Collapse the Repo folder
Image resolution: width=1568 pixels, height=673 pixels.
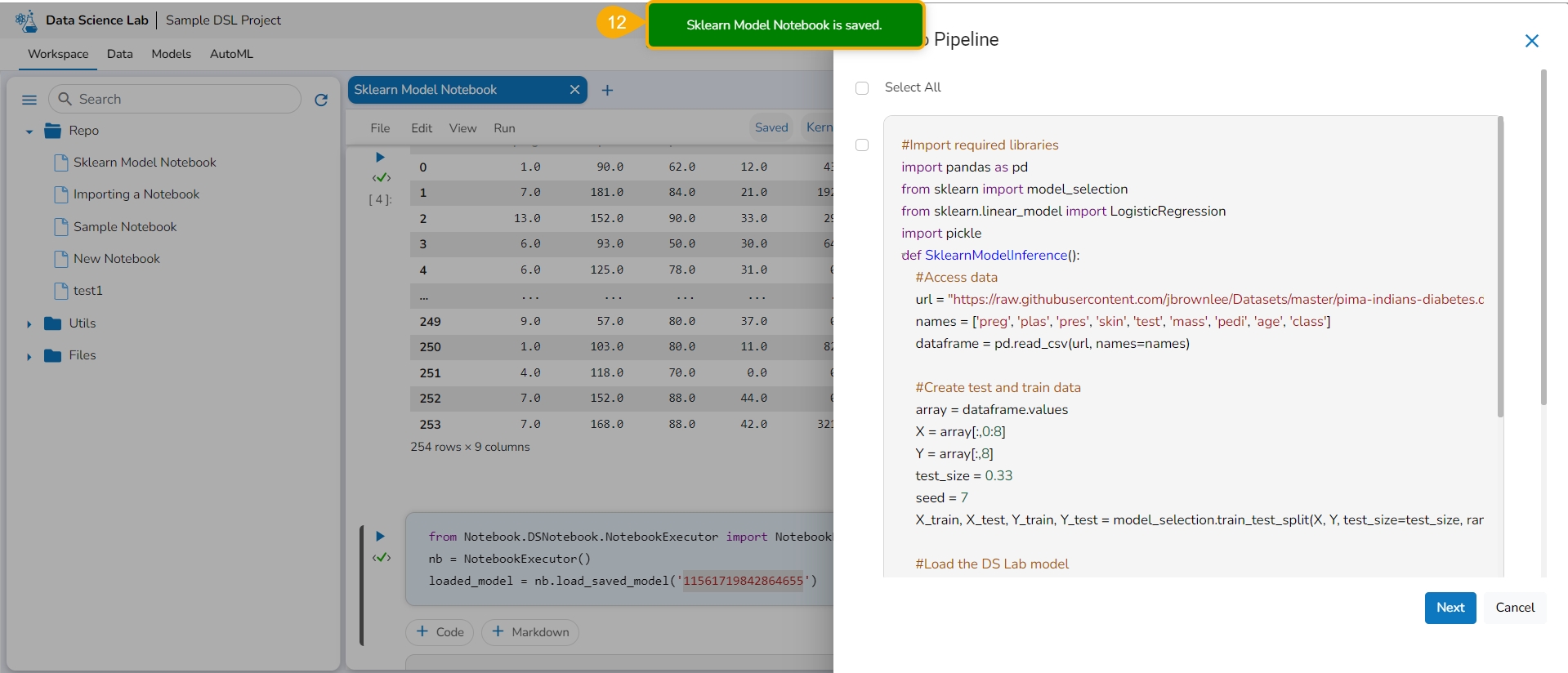coord(29,131)
